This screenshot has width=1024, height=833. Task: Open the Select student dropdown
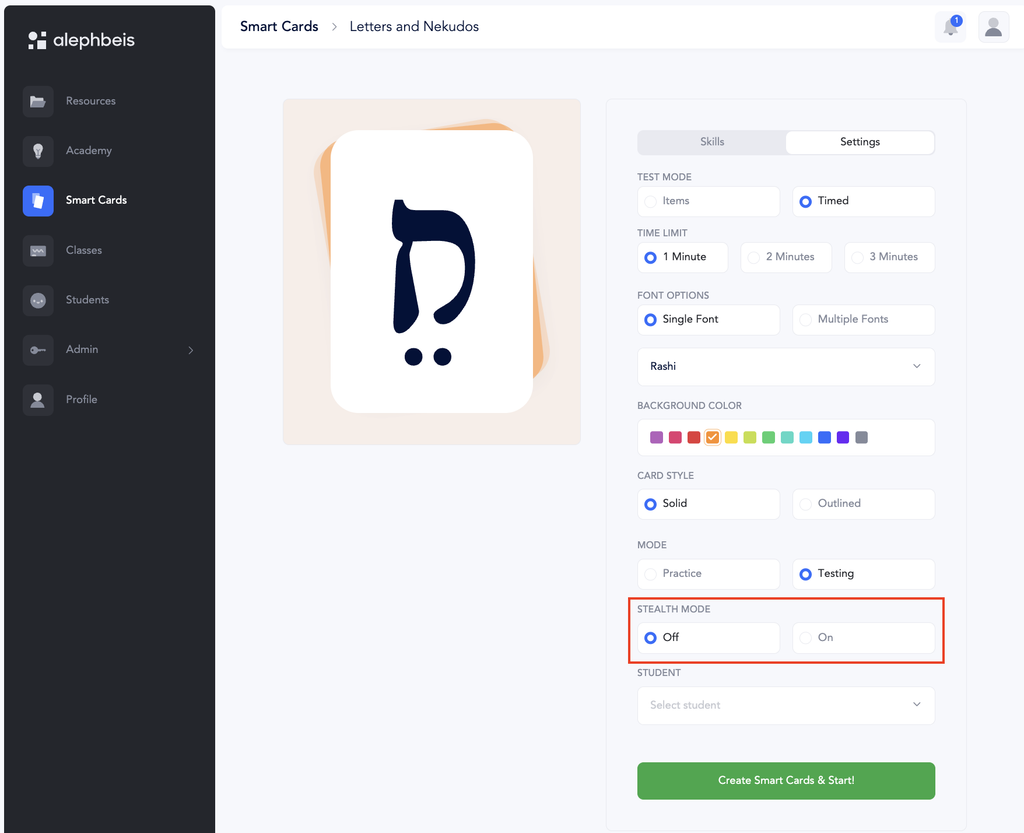[786, 705]
